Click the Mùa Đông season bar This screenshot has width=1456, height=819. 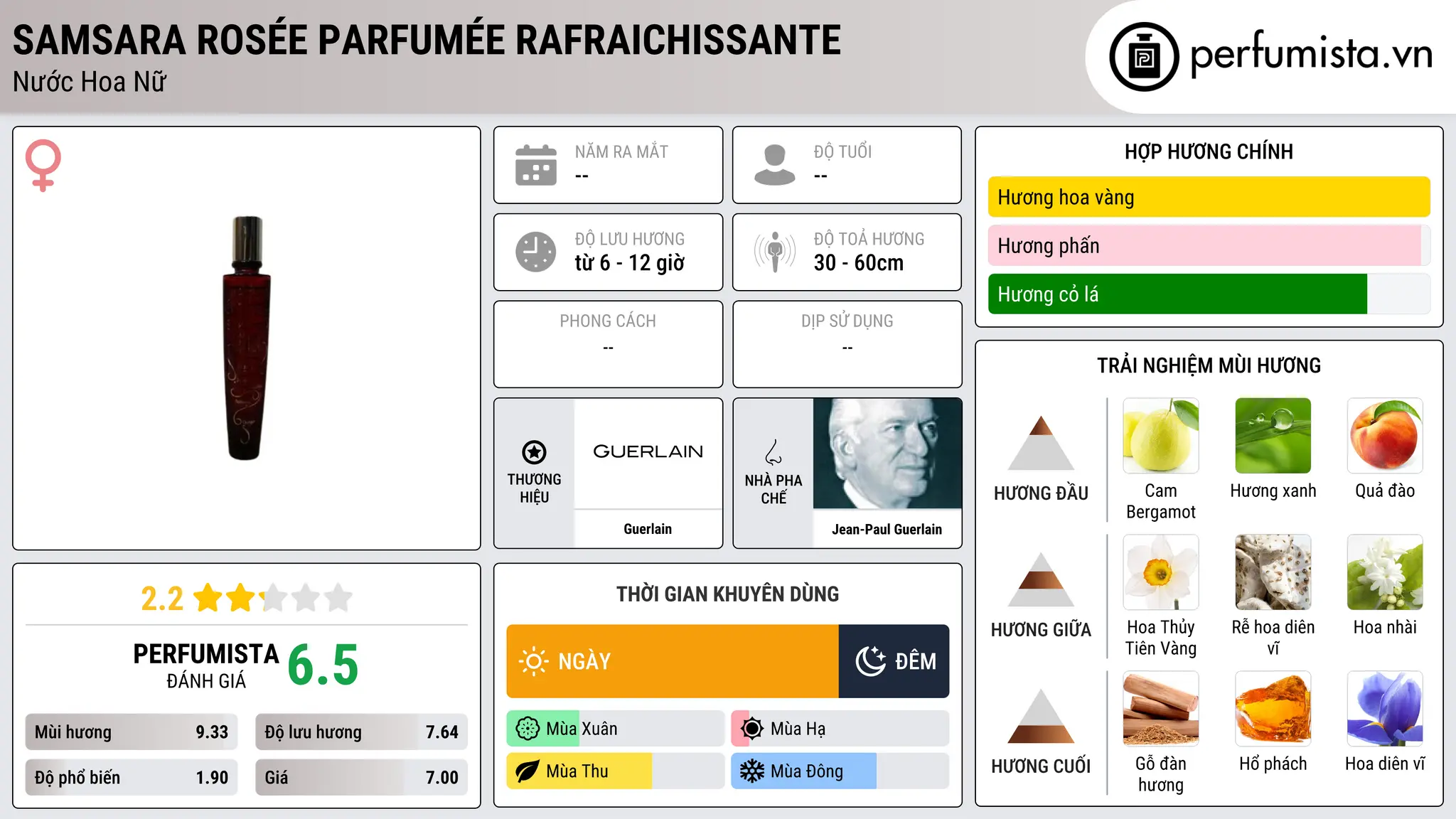pos(840,771)
